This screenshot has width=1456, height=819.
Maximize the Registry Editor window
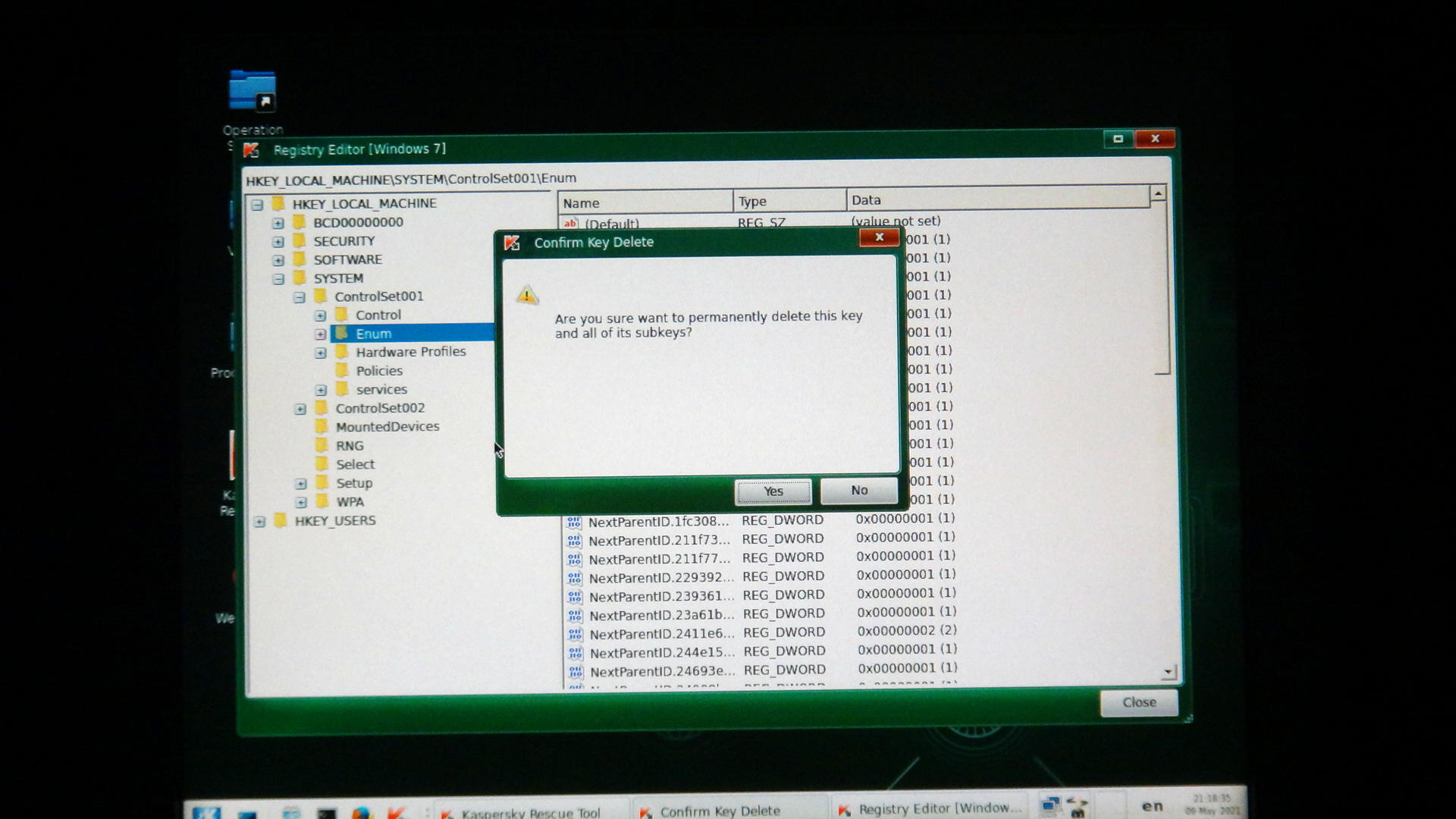coord(1118,139)
